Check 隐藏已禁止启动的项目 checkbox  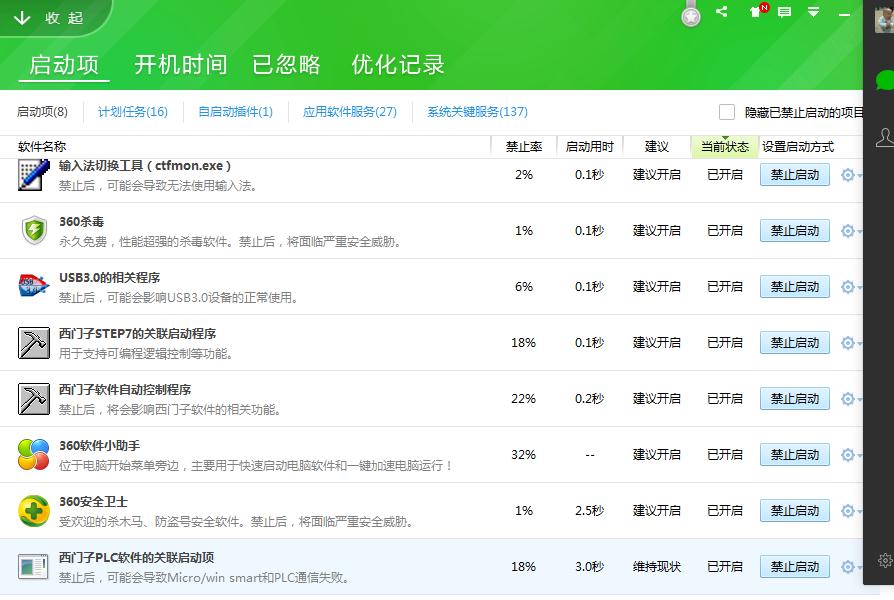[x=726, y=112]
